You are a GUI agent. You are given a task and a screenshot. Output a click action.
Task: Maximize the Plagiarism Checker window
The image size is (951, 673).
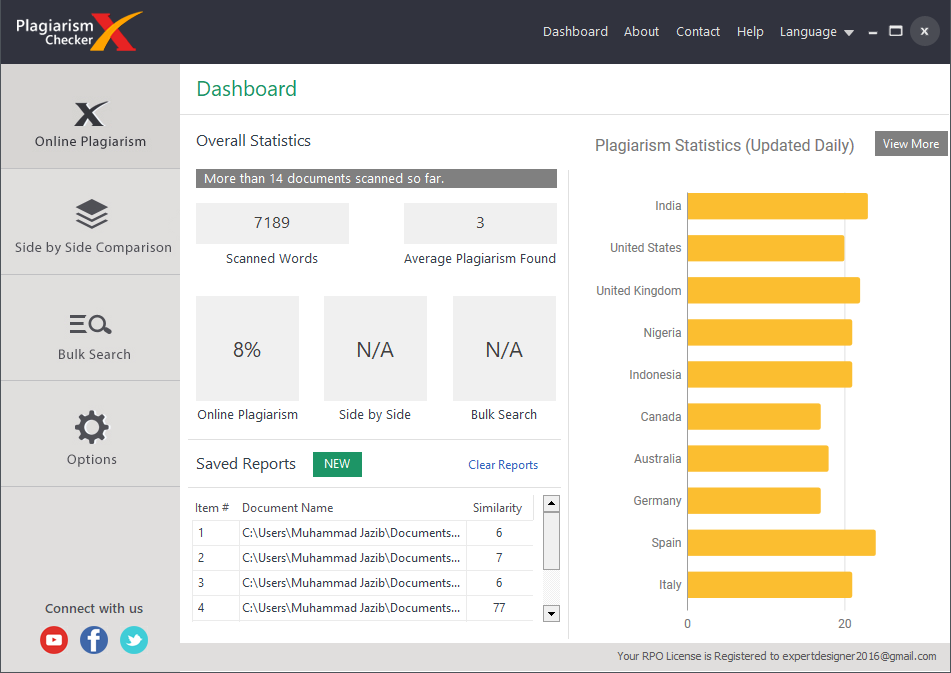coord(896,31)
